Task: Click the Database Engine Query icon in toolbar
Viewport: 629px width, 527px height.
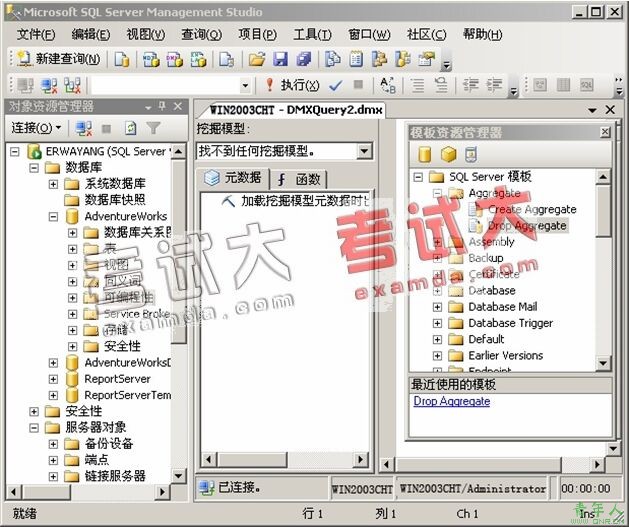Action: coord(122,59)
